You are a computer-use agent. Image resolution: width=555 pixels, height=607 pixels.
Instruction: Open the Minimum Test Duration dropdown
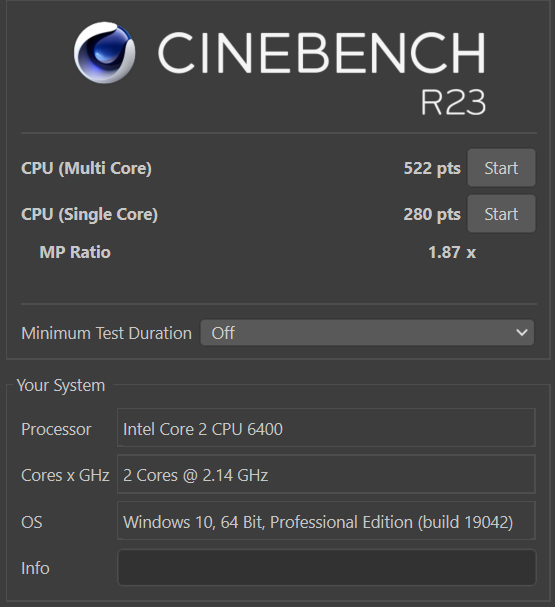click(x=367, y=333)
